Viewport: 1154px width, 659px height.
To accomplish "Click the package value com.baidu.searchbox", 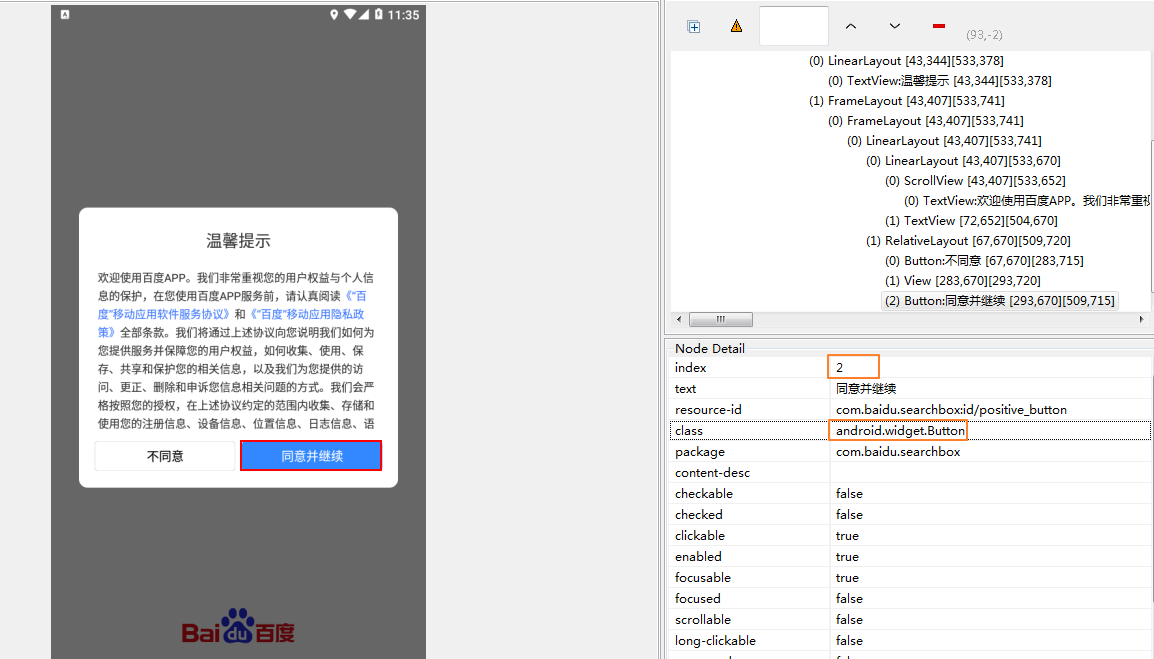I will click(898, 452).
